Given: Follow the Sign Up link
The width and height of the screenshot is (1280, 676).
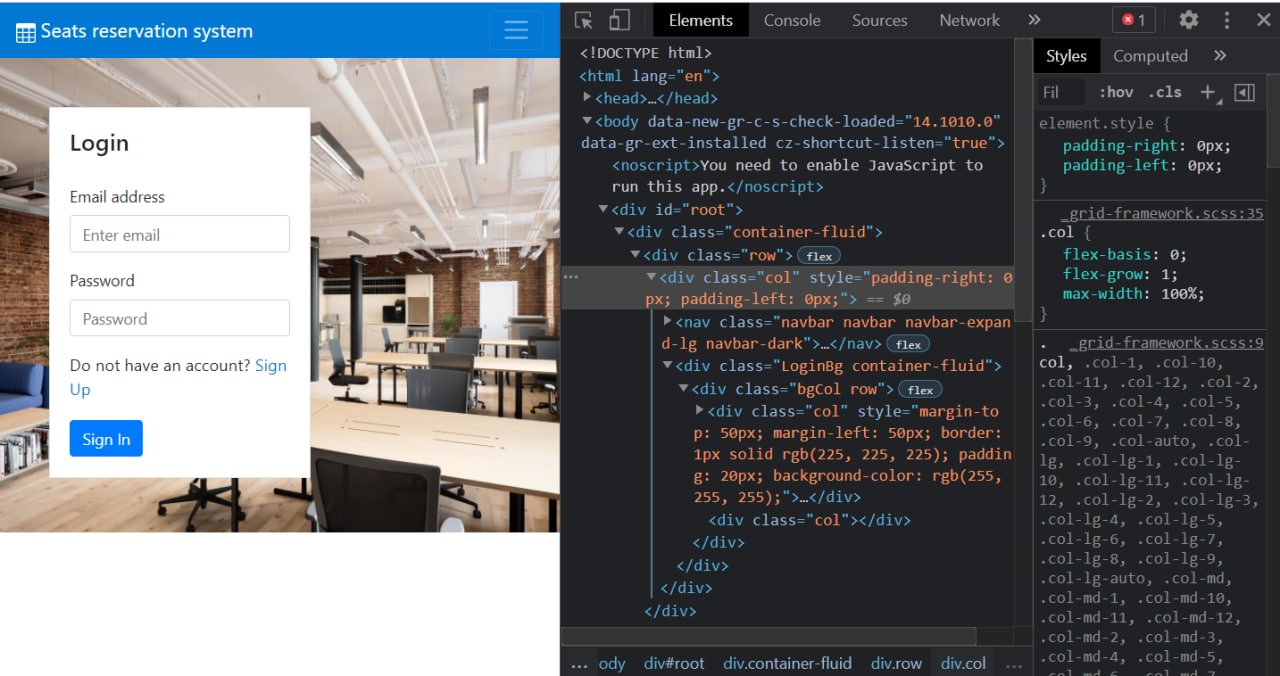Looking at the screenshot, I should (178, 377).
